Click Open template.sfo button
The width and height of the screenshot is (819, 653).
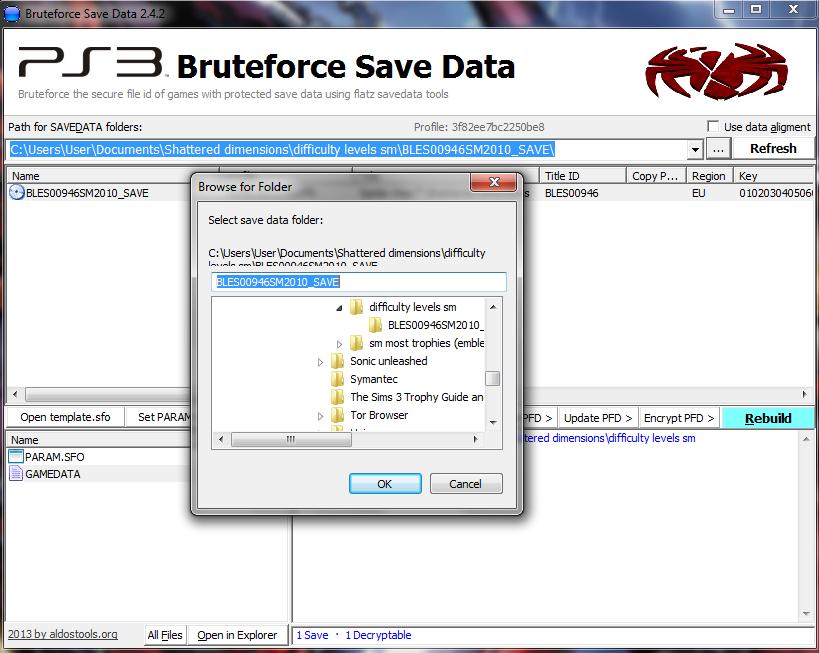pyautogui.click(x=65, y=417)
